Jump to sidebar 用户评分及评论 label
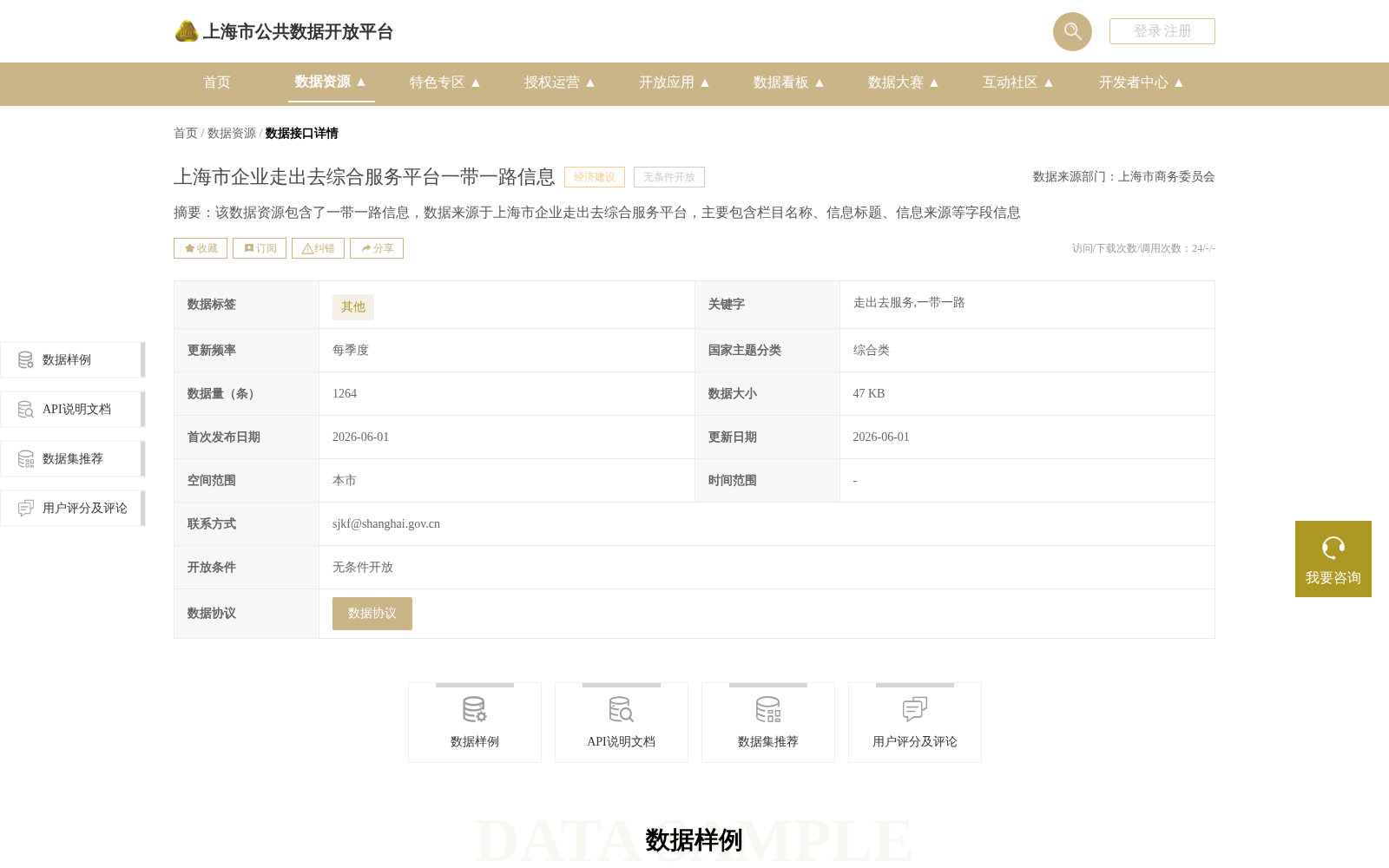 point(85,508)
